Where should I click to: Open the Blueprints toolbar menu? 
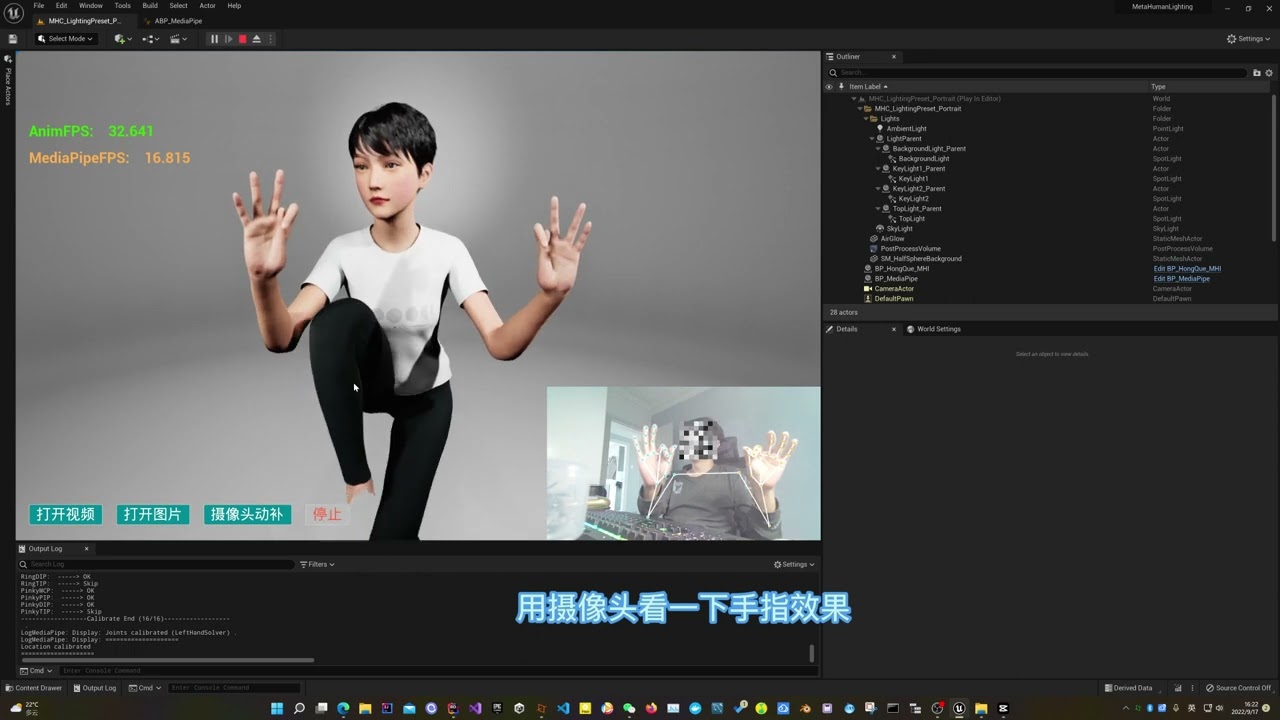tap(151, 39)
